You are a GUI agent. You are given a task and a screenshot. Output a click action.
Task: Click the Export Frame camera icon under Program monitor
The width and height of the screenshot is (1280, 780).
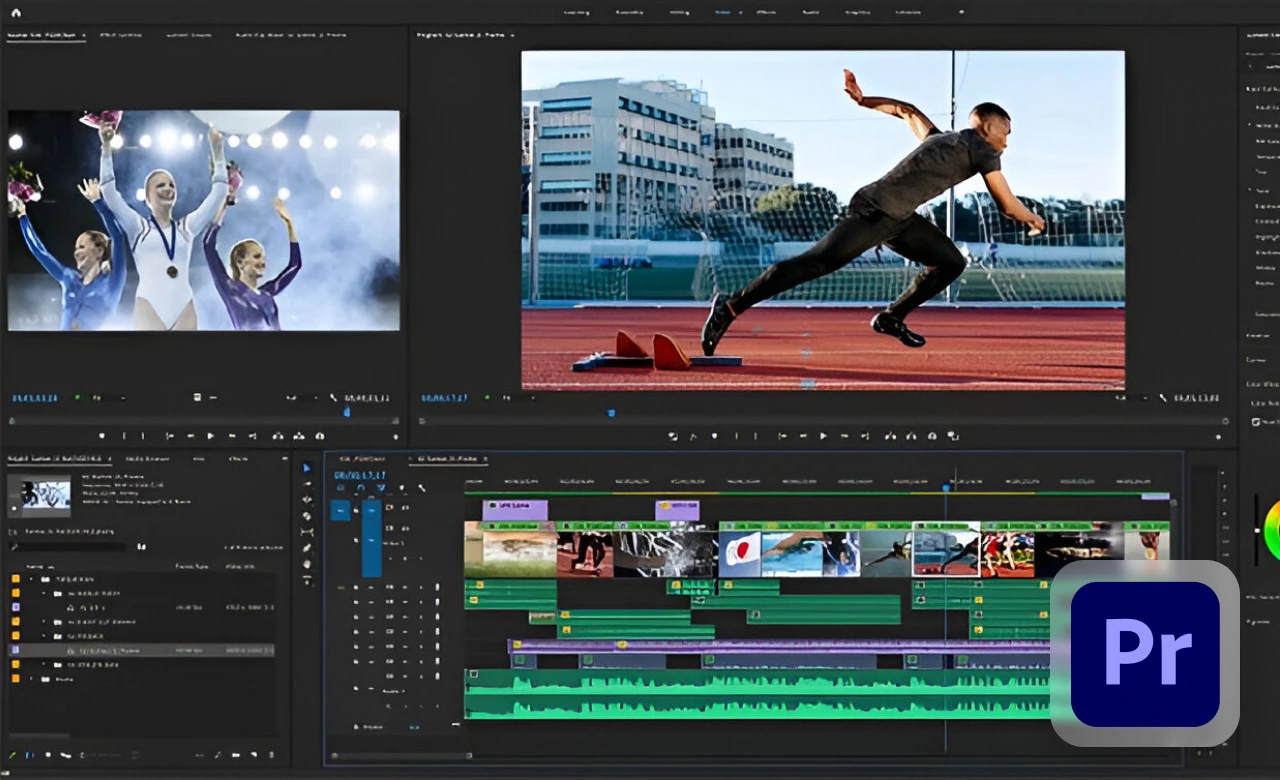tap(932, 437)
